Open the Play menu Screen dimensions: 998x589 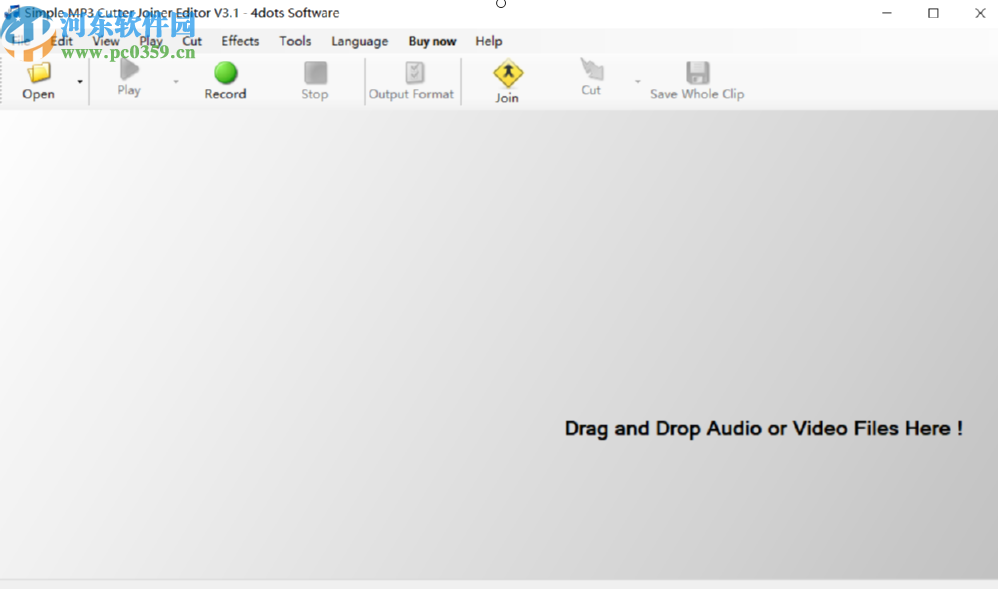click(151, 41)
